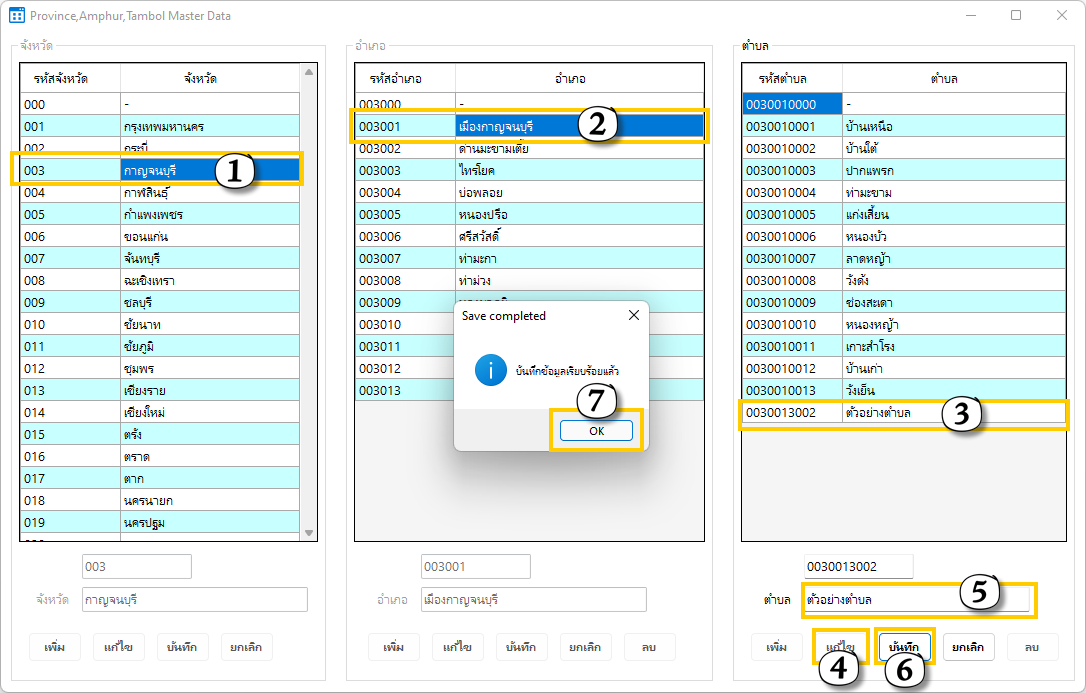Select province row 003 กาญจนบุรี
Screen dimensions: 1086x693
160,170
